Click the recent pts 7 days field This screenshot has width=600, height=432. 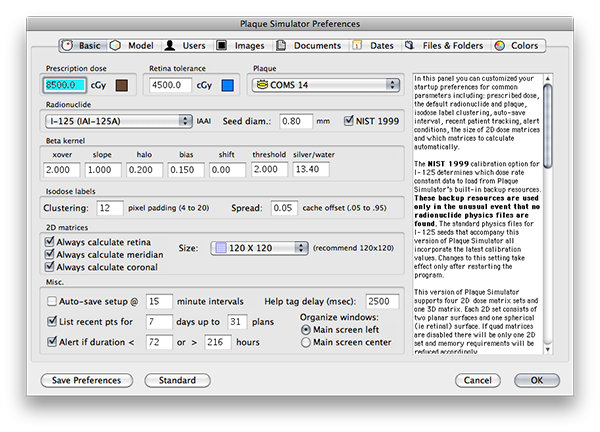coord(159,321)
